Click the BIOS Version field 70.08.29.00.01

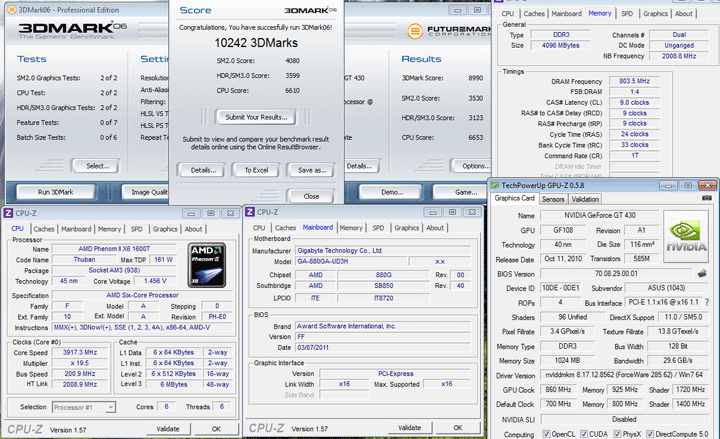[x=616, y=274]
